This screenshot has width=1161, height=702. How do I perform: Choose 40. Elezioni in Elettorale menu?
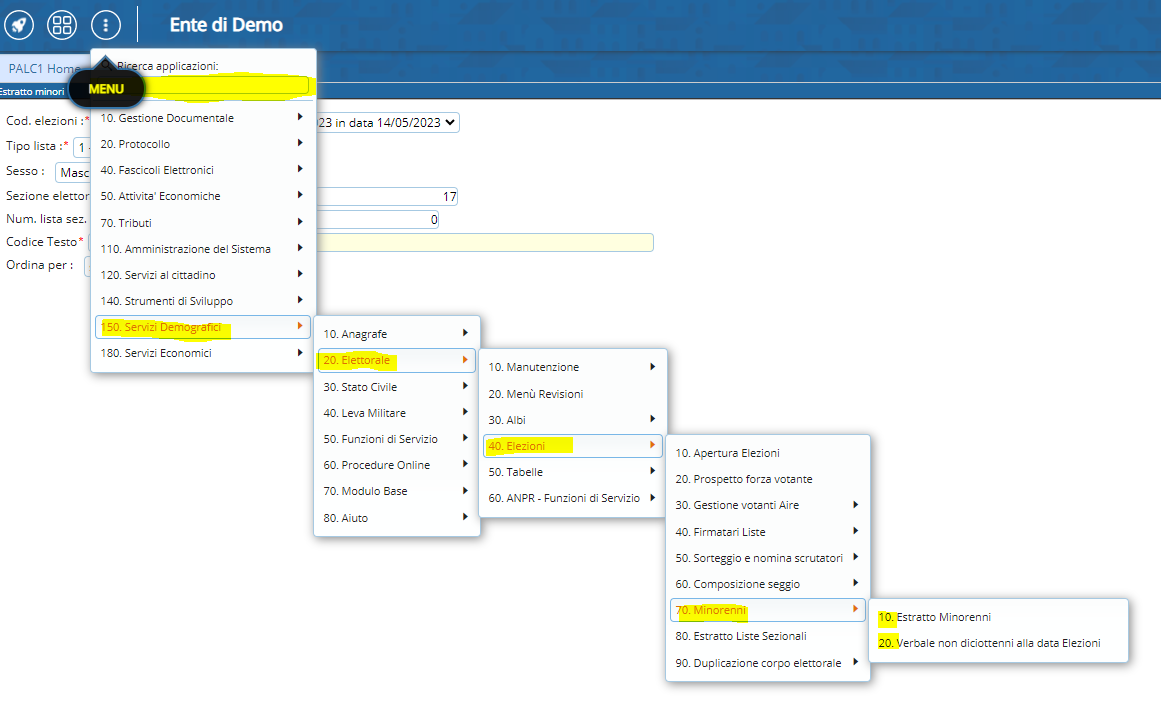(570, 445)
